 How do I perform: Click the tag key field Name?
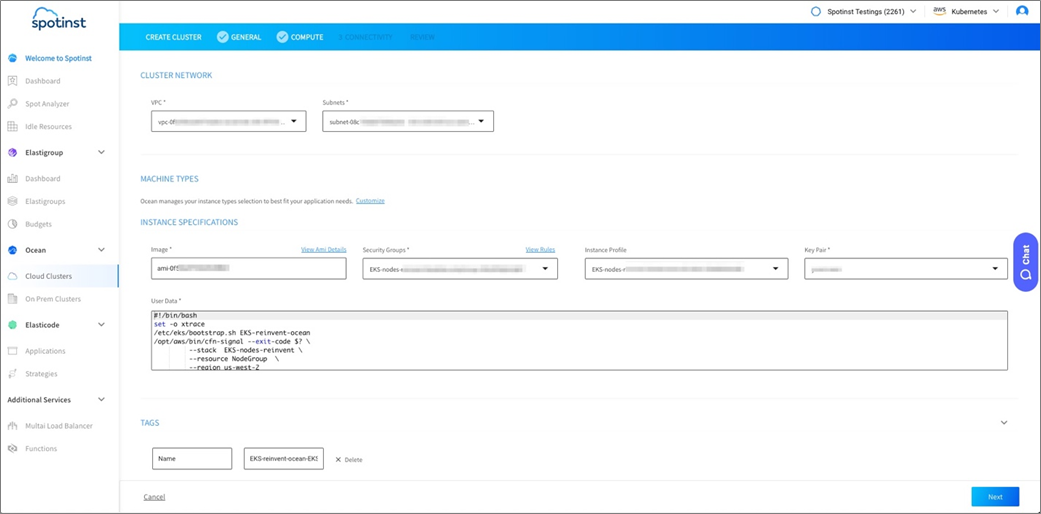(x=192, y=458)
